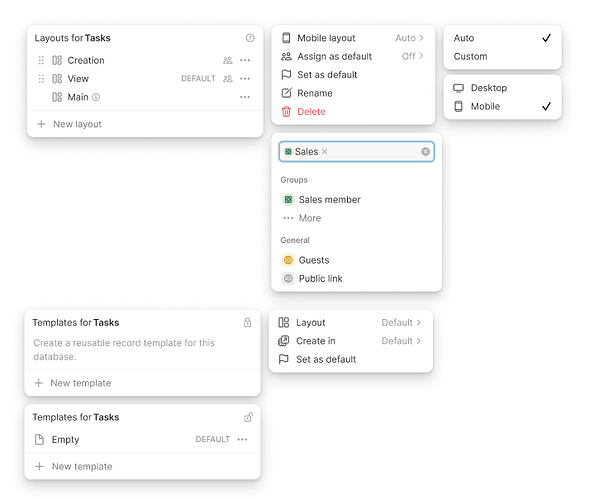Click the info icon next to Main
The width and height of the screenshot is (589, 500).
click(96, 97)
